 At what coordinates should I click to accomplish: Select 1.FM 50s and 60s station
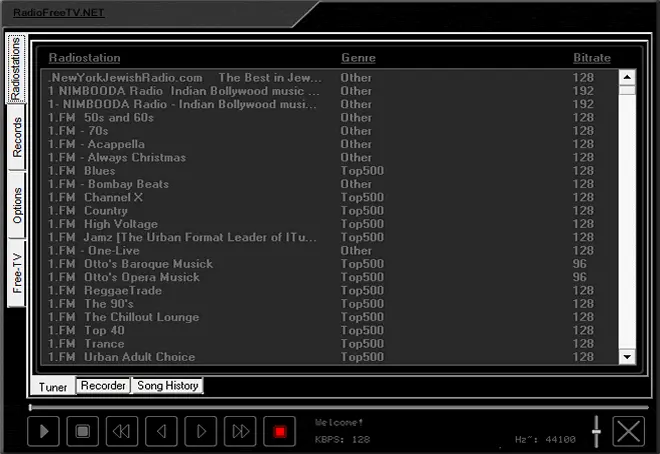330,118
